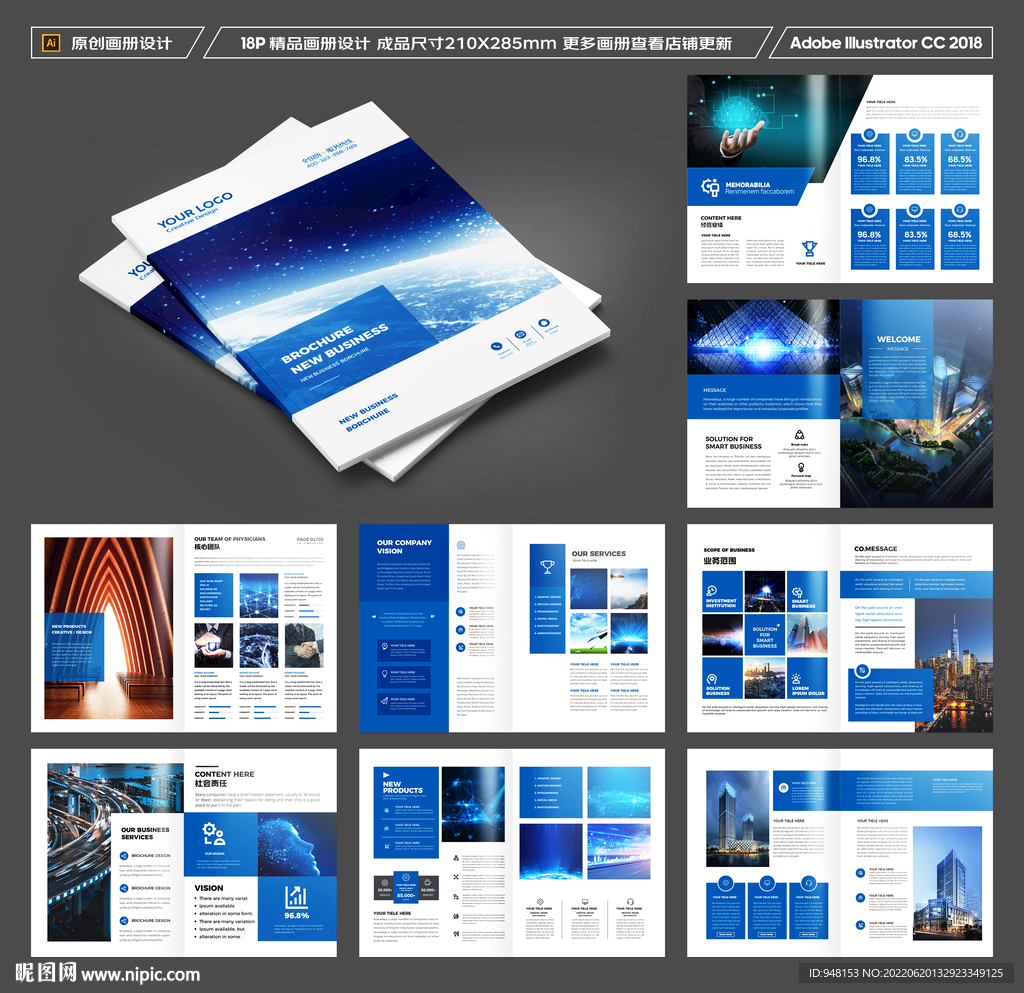Click the 'WELCOME' heading
The width and height of the screenshot is (1024, 993).
coord(899,339)
